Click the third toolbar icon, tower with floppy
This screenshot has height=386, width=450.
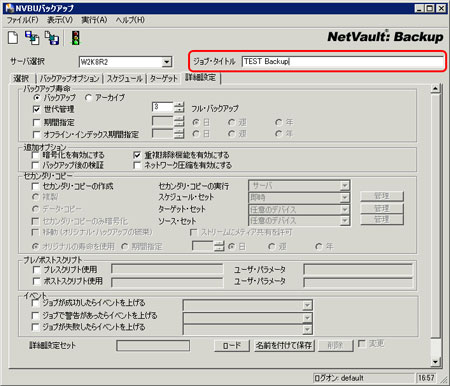(x=52, y=38)
